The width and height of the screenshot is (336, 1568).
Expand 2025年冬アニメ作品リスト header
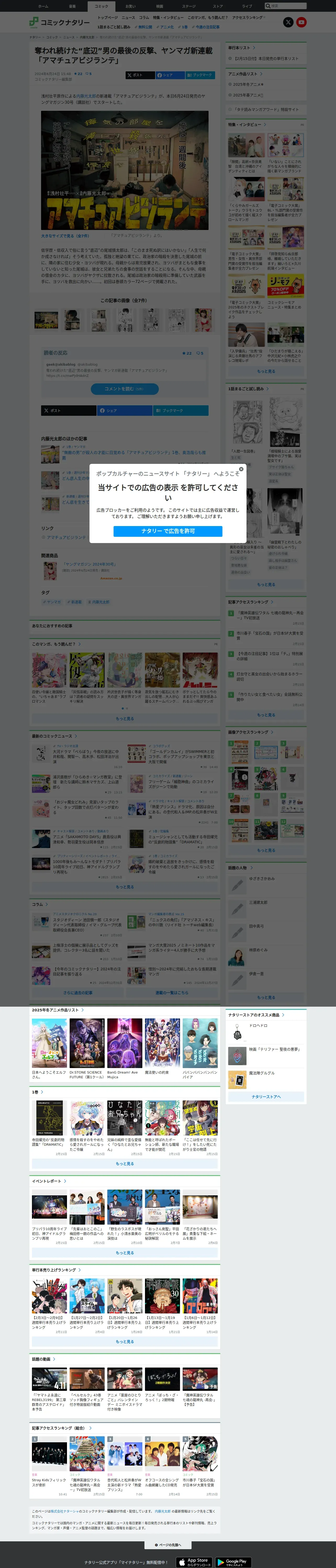pyautogui.click(x=58, y=1010)
